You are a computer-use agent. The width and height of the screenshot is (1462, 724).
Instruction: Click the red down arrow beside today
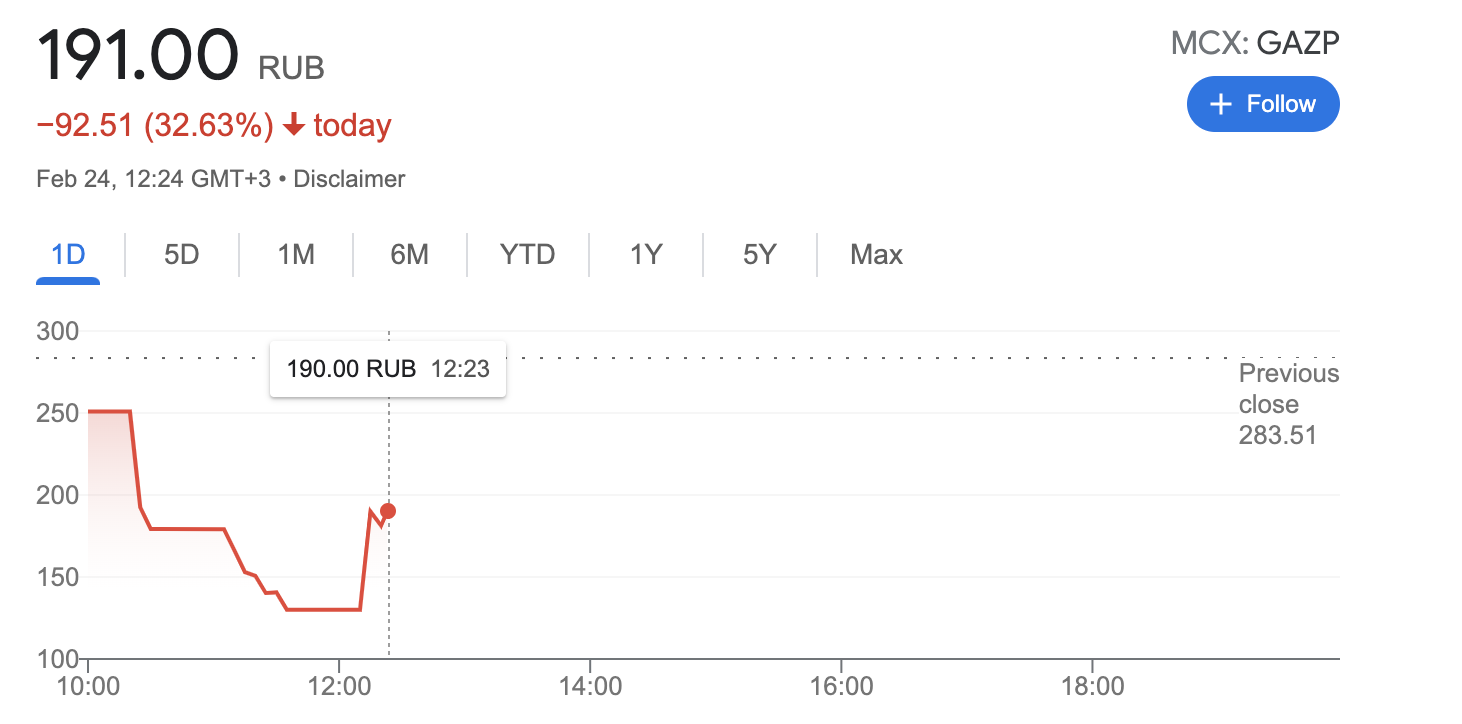(294, 126)
